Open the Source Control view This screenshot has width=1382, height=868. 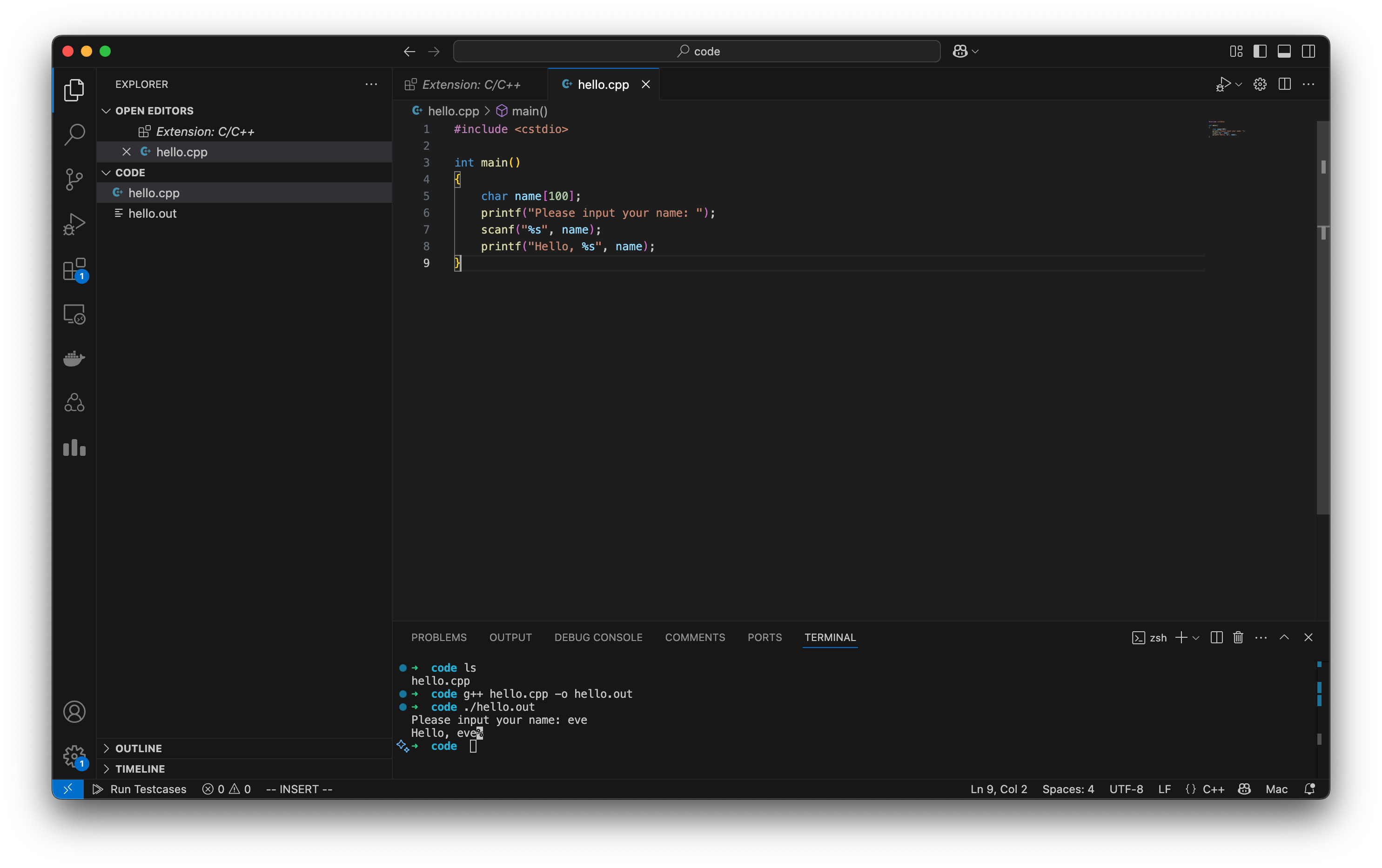tap(74, 179)
